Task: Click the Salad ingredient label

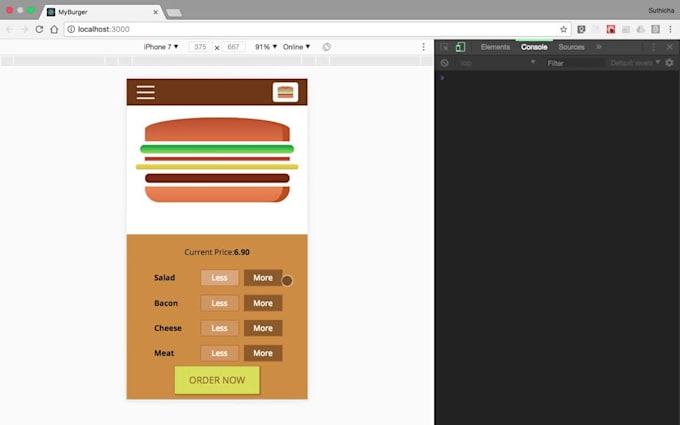Action: coord(164,278)
